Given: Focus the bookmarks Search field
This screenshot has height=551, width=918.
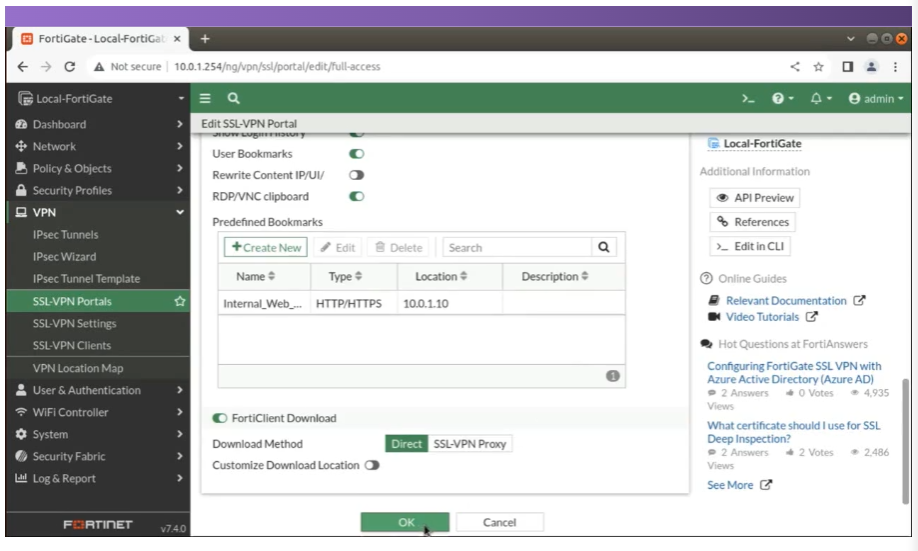Looking at the screenshot, I should [517, 247].
